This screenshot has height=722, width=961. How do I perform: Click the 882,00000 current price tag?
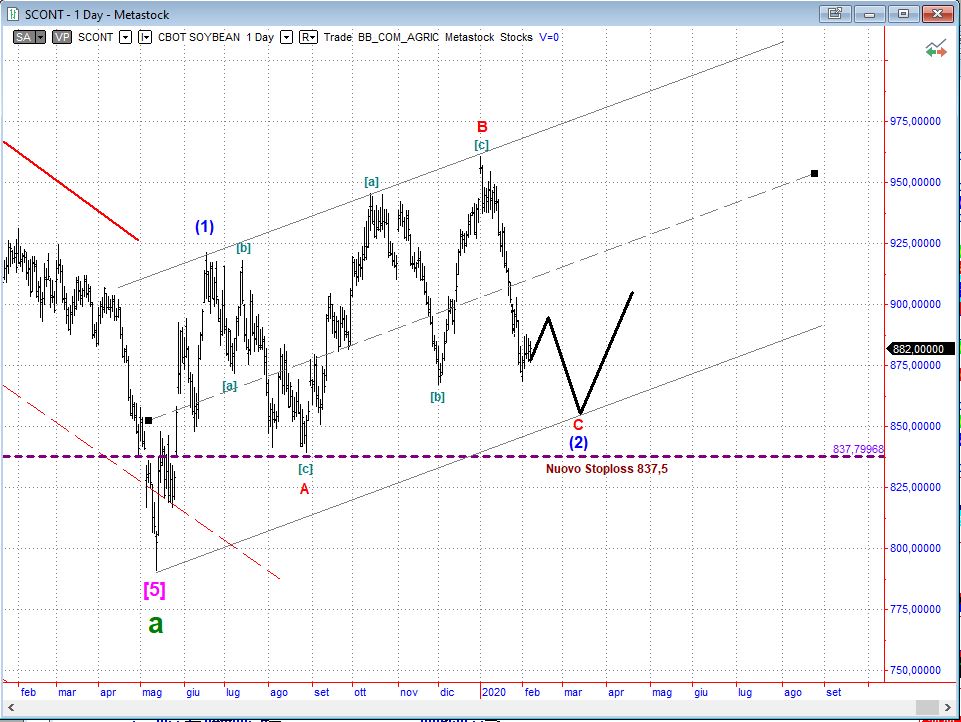coord(920,349)
